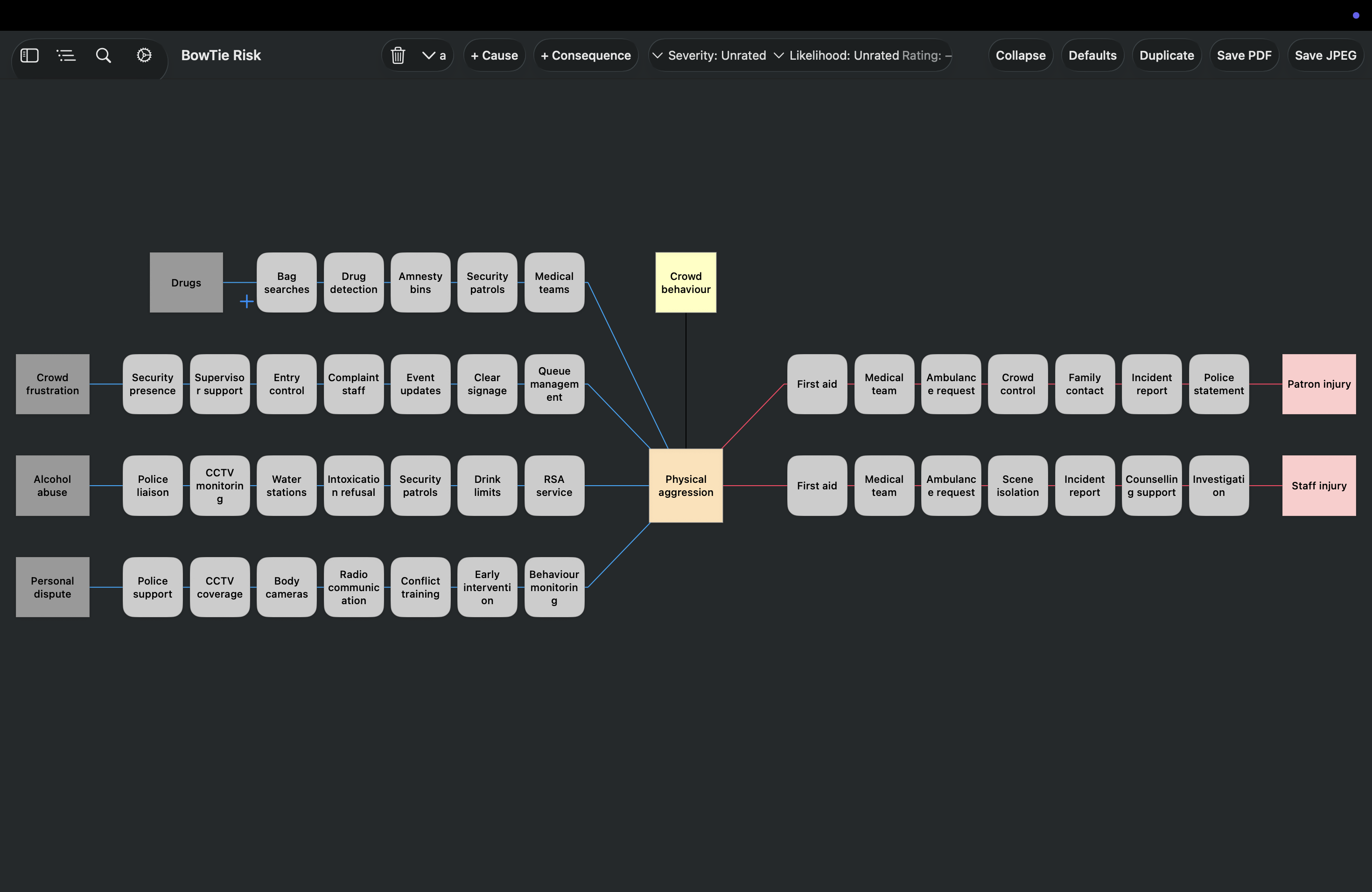The image size is (1372, 892).
Task: Click the Counselling support barrier
Action: tap(1151, 485)
